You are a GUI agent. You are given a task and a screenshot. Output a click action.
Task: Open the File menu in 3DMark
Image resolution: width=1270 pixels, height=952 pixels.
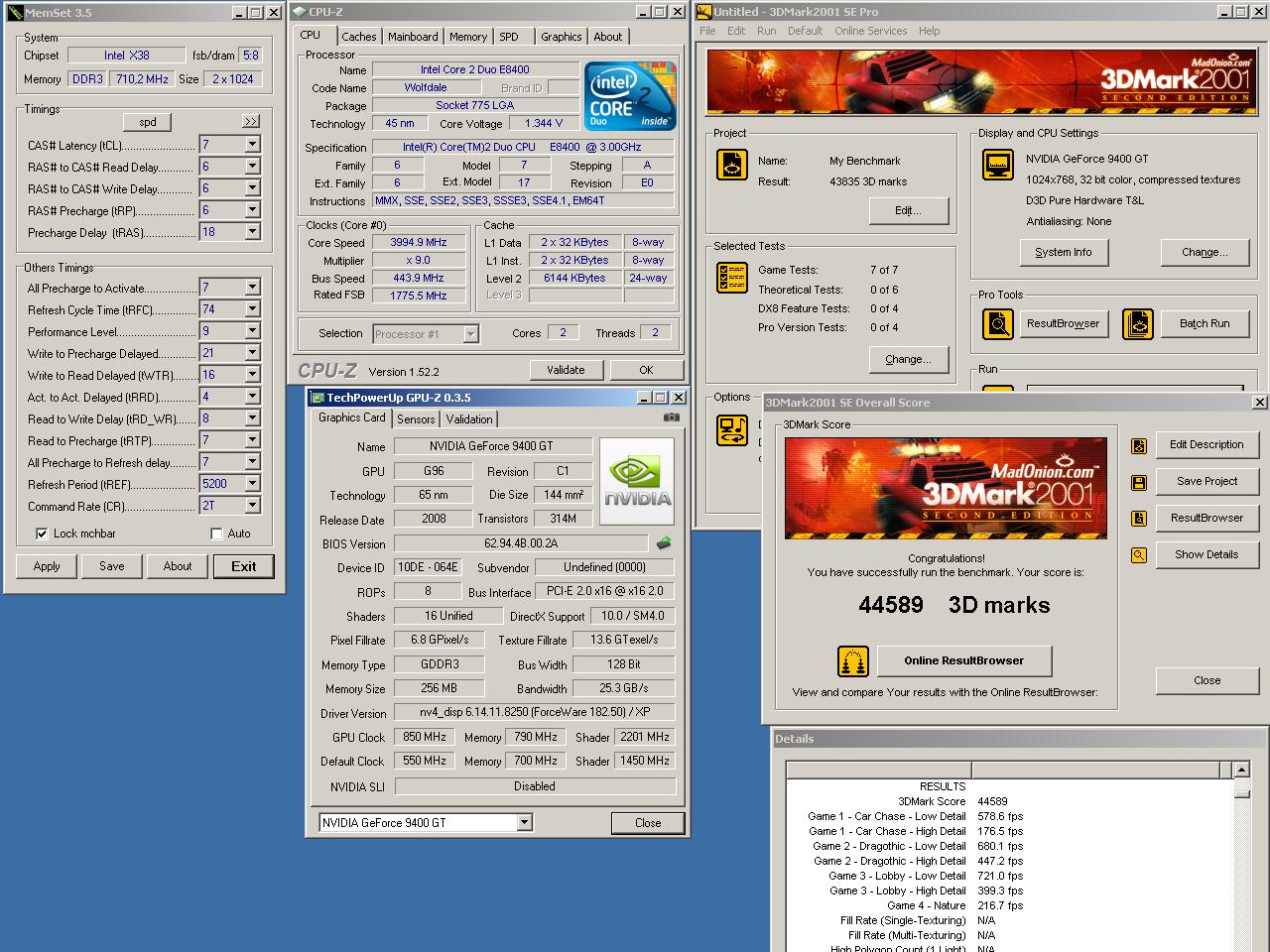707,31
